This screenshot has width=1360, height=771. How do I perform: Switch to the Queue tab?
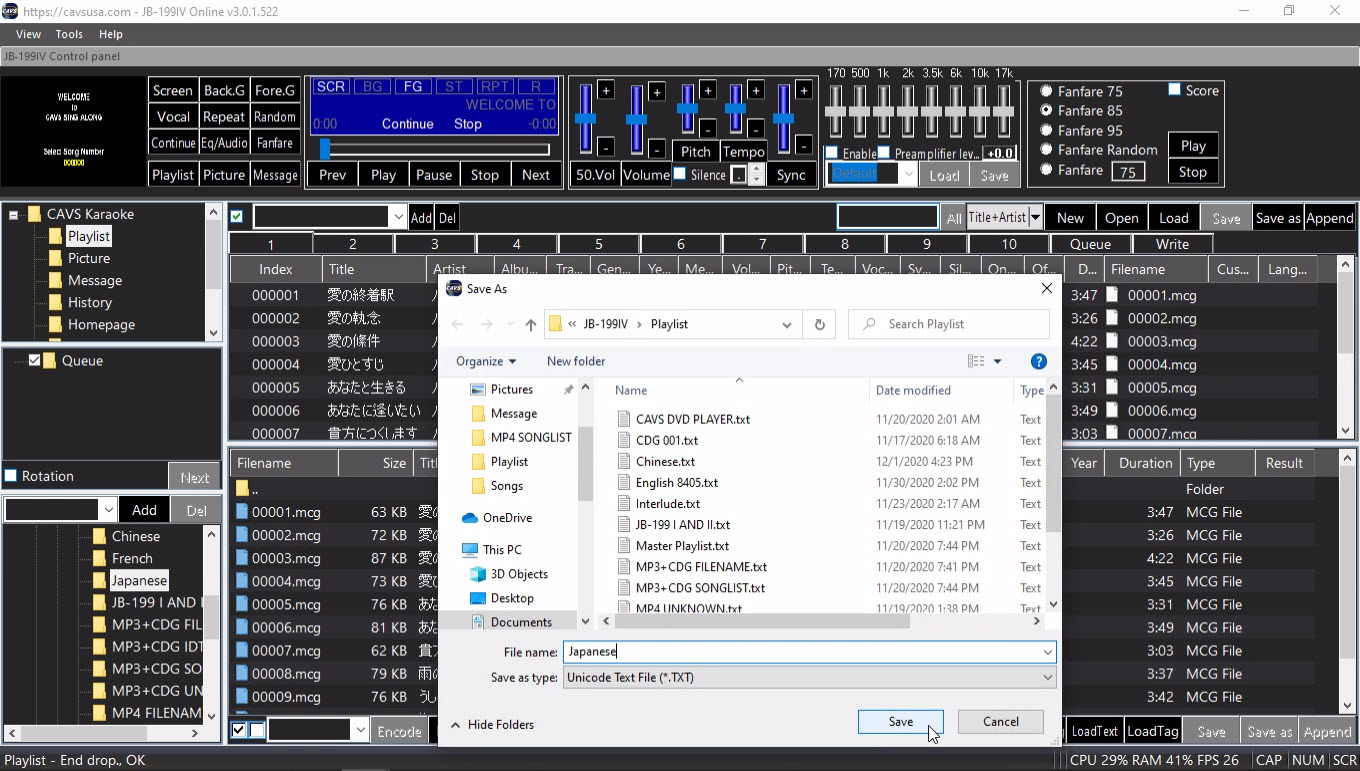[x=1090, y=244]
